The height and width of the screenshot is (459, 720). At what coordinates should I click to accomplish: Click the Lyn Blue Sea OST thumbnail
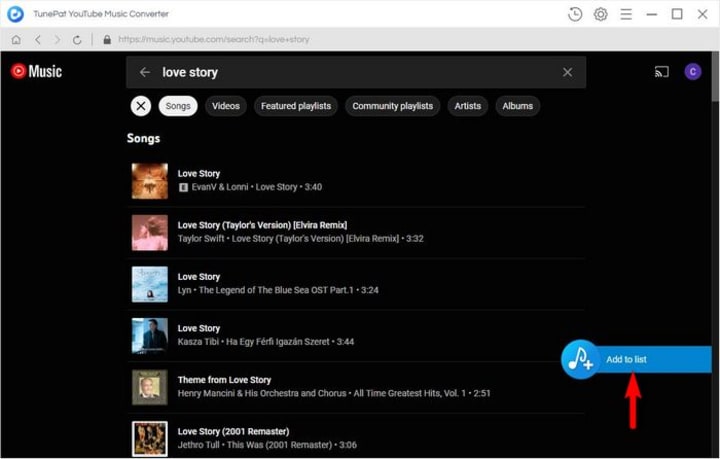tap(150, 284)
